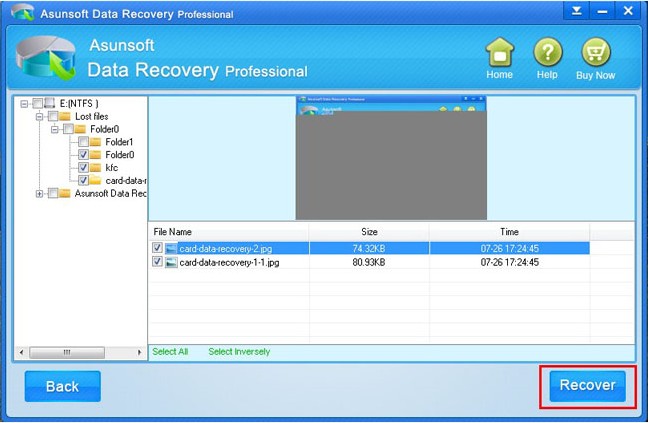Image resolution: width=648 pixels, height=423 pixels.
Task: Click the card-data-recovery-1-1.jpg image file icon
Action: point(171,262)
